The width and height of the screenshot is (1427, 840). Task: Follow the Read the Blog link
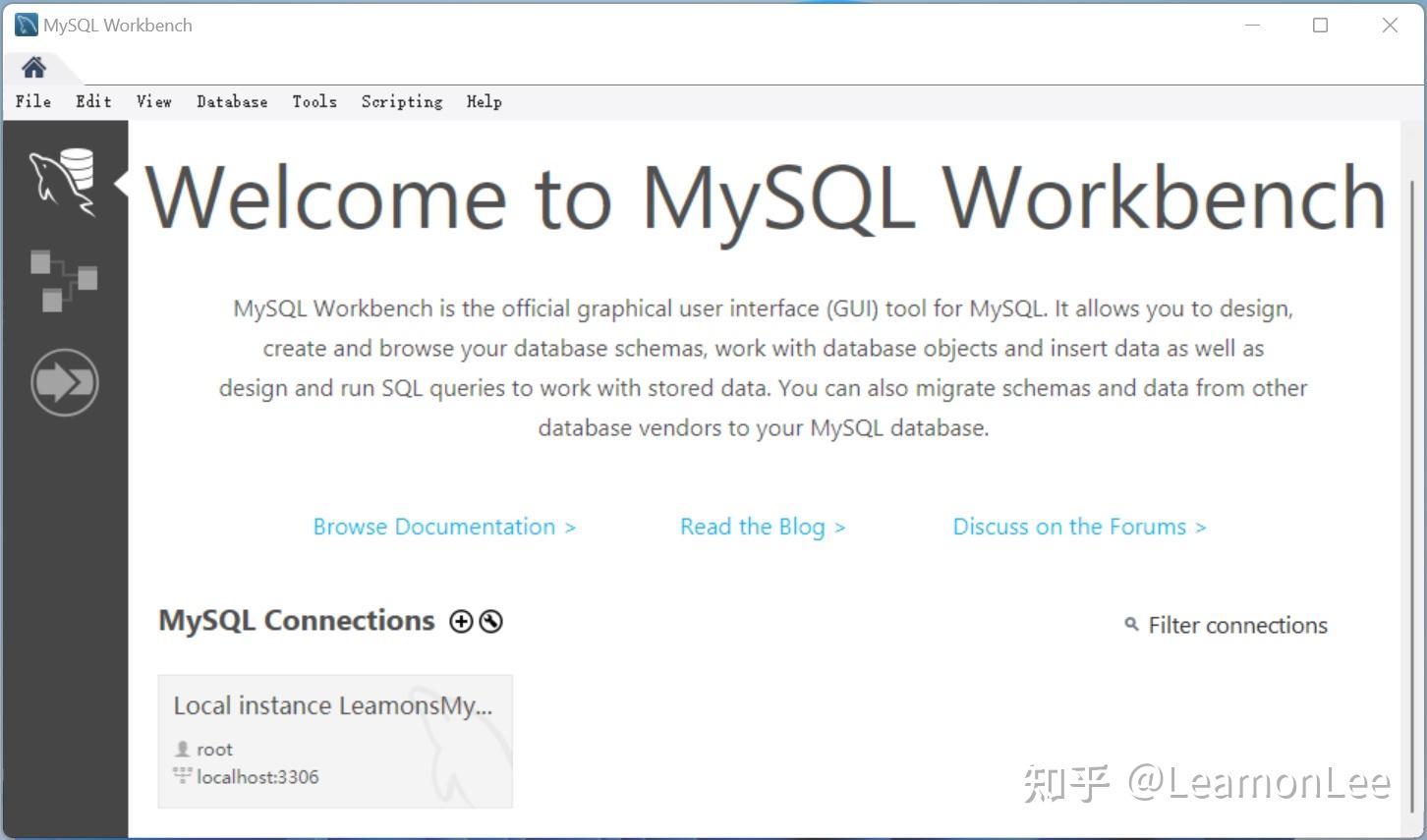(763, 527)
